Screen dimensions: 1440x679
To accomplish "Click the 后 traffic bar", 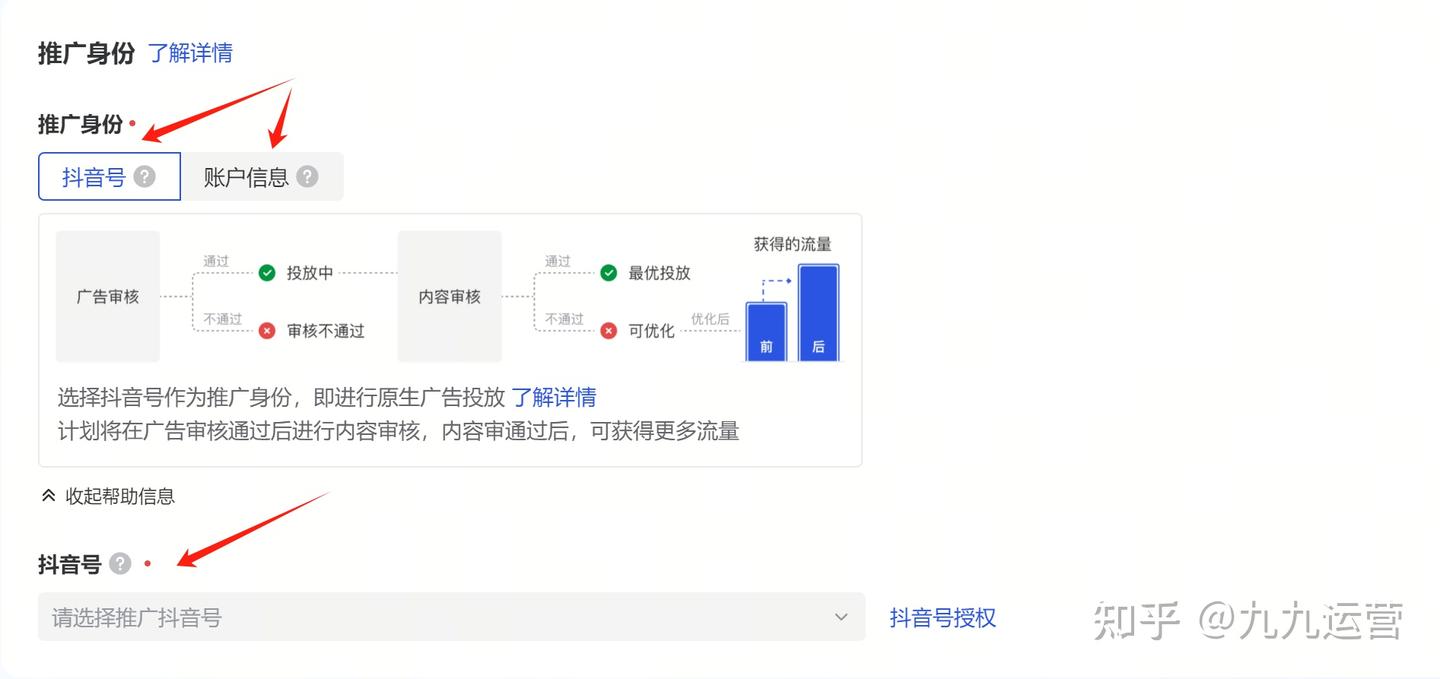I will tap(818, 312).
